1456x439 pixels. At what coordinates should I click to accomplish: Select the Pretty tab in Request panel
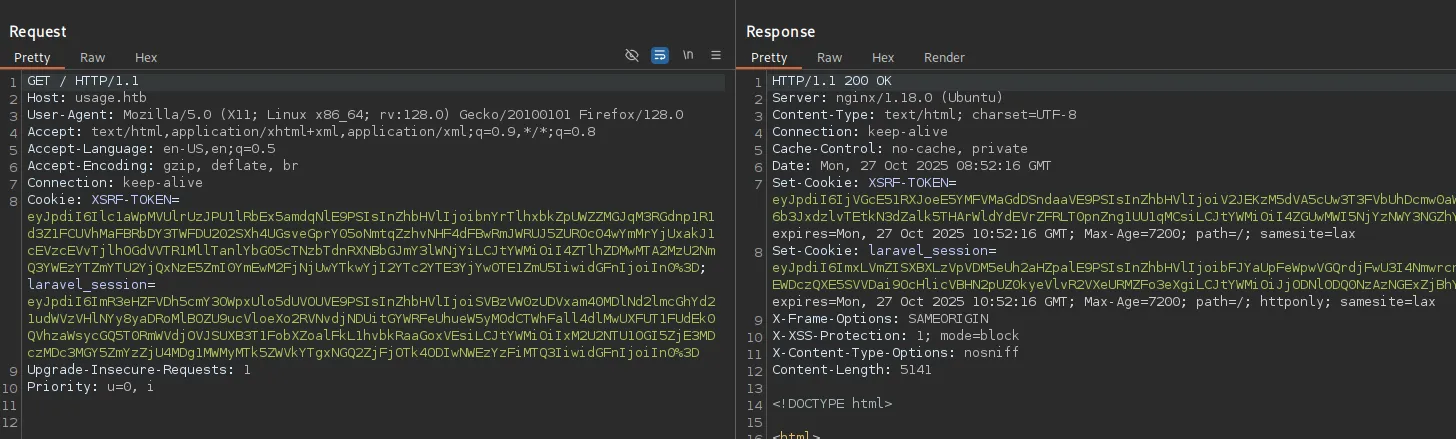click(x=32, y=58)
